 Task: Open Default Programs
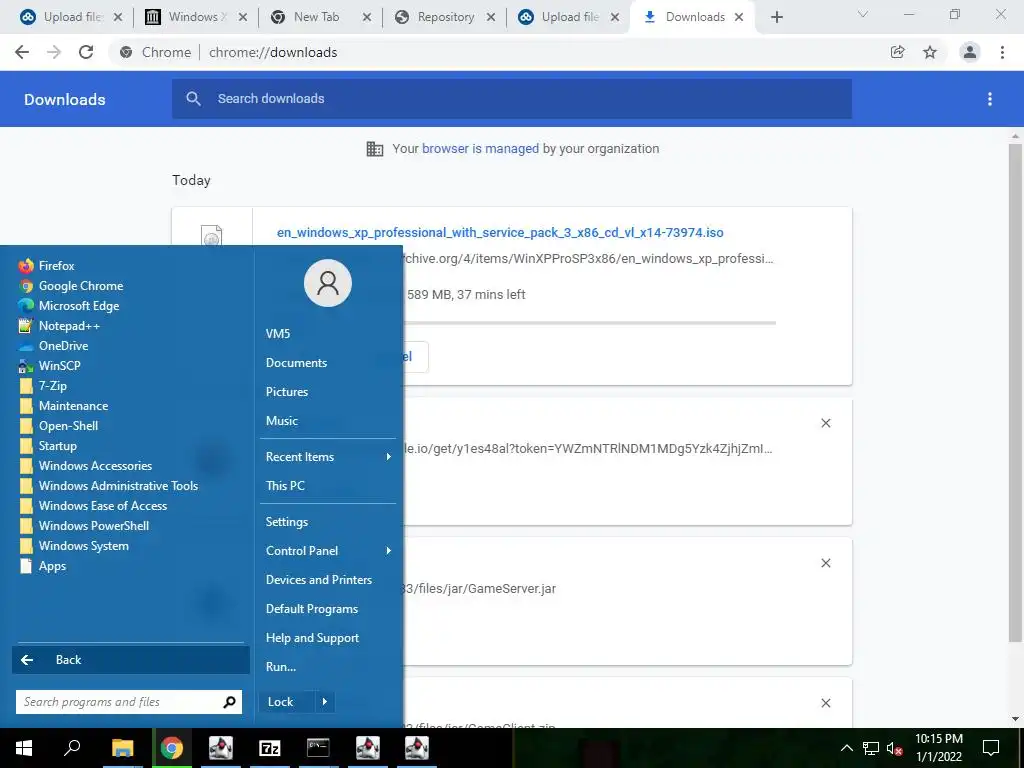tap(312, 609)
